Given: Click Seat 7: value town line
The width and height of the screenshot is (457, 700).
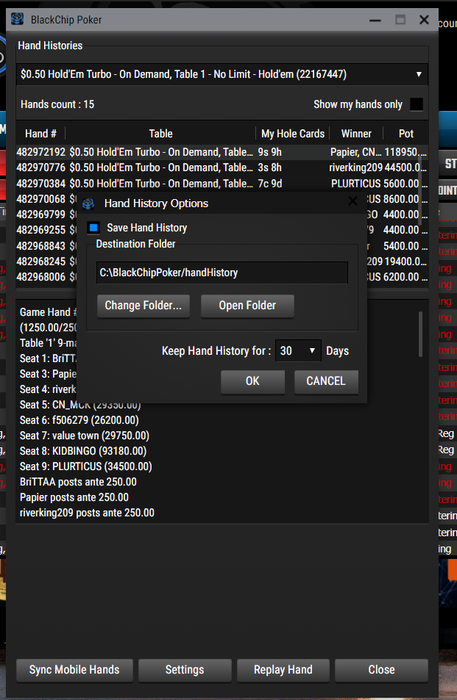Looking at the screenshot, I should tap(84, 436).
